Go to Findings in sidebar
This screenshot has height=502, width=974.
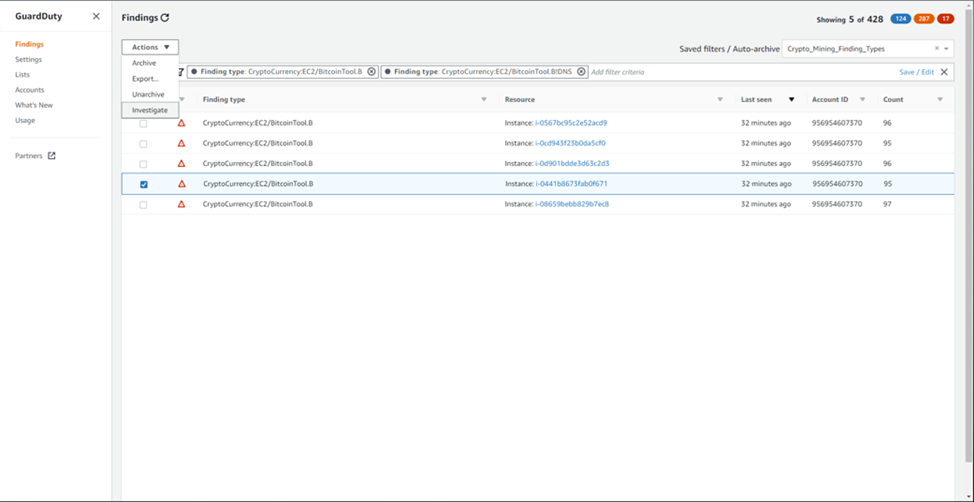29,44
